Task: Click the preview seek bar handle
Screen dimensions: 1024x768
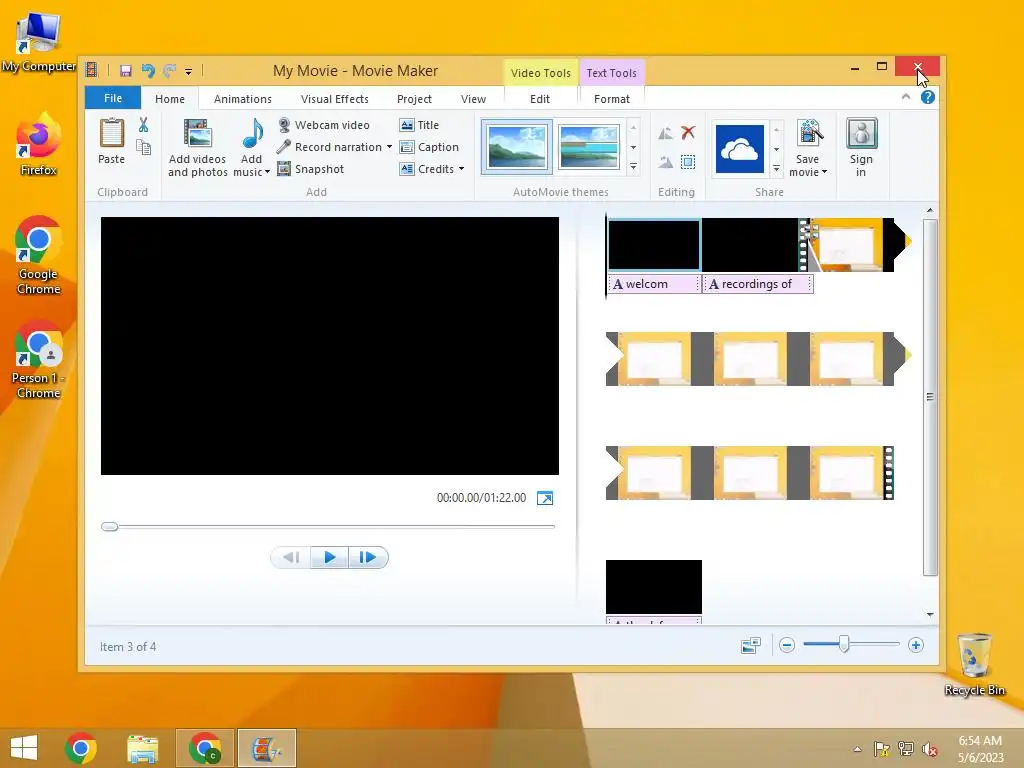Action: 110,527
